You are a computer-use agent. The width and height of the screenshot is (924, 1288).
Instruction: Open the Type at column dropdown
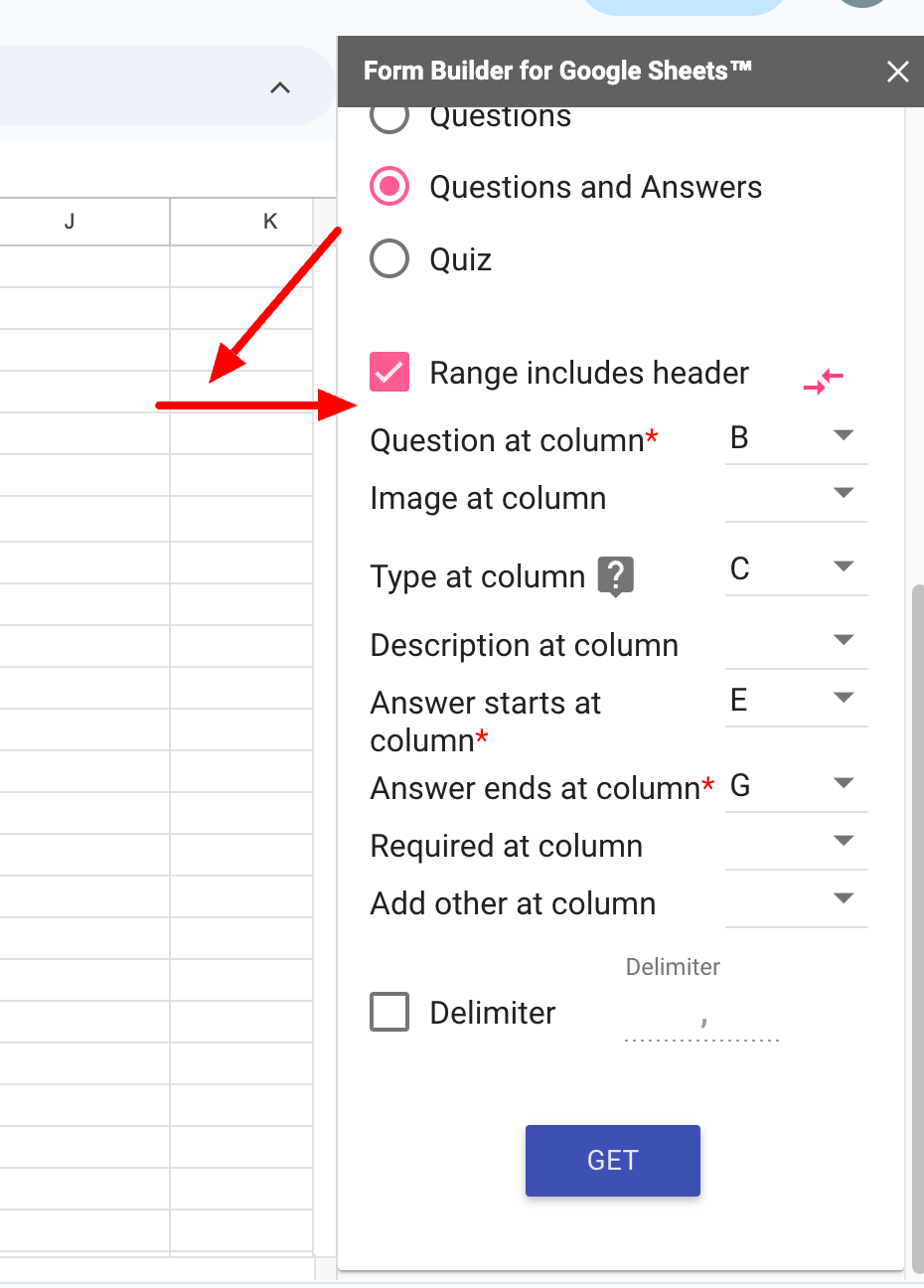[x=796, y=568]
